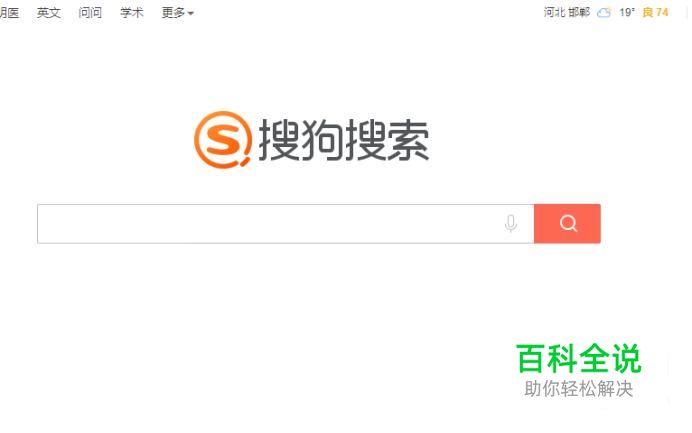
Task: Click the magnifier icon in search button
Action: (568, 223)
